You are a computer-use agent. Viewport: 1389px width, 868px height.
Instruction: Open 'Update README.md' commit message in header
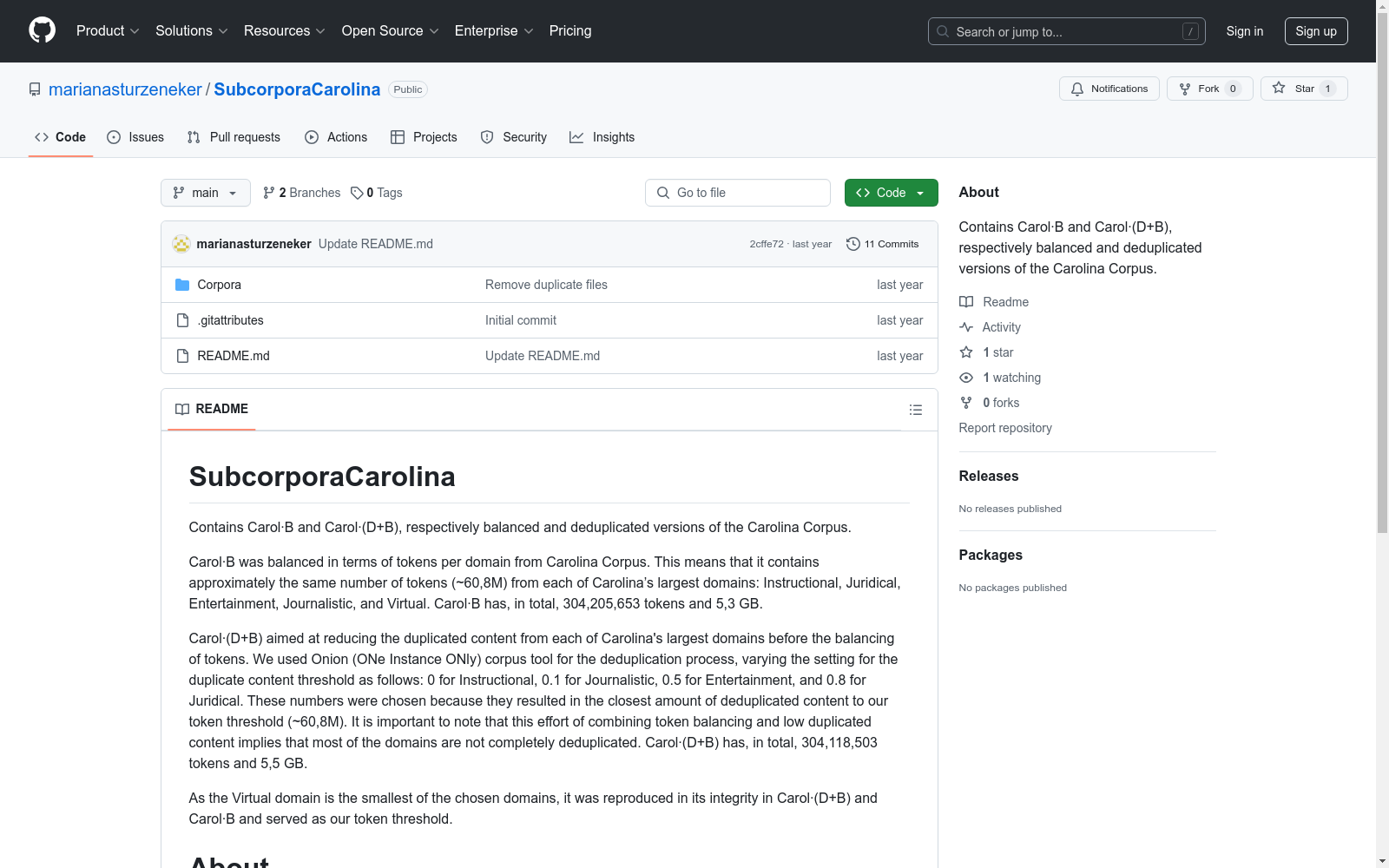point(376,244)
